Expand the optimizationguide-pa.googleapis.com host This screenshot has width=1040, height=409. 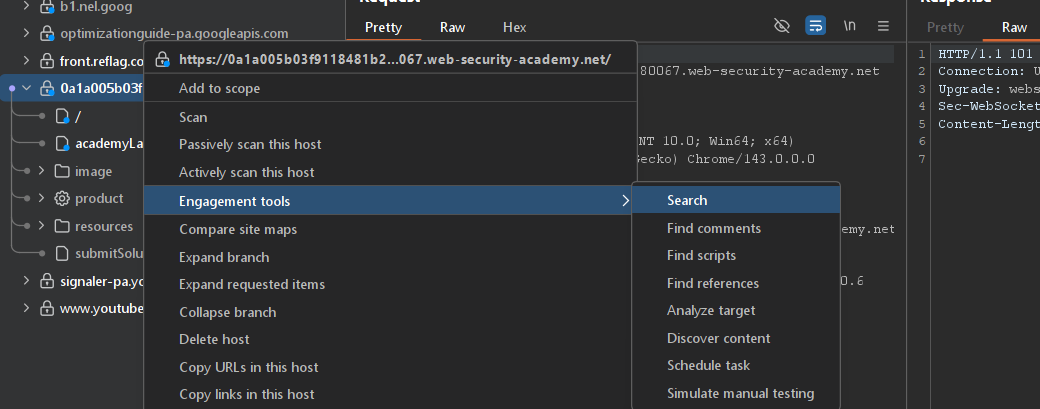[x=27, y=34]
